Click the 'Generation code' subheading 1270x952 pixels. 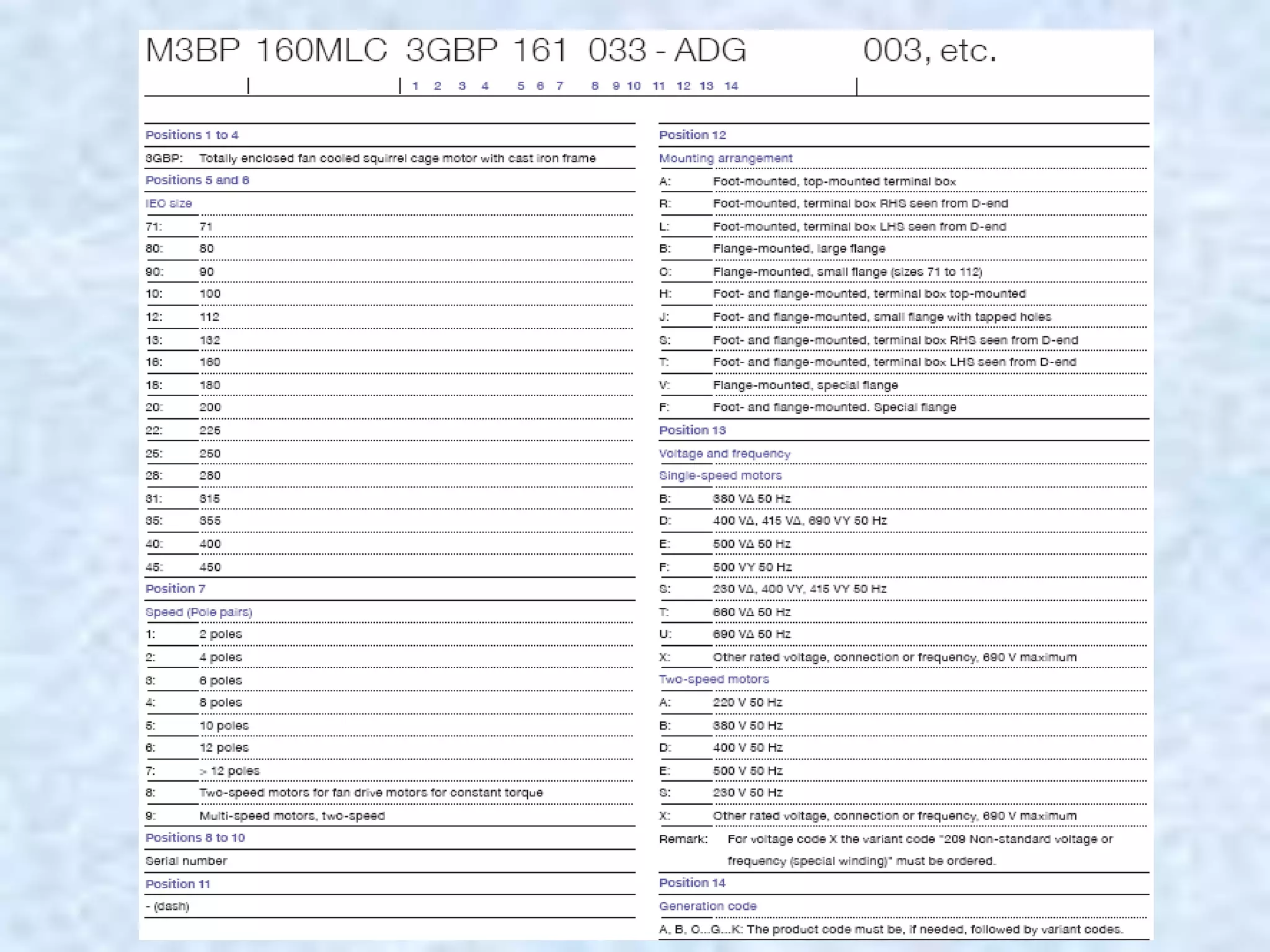tap(708, 906)
